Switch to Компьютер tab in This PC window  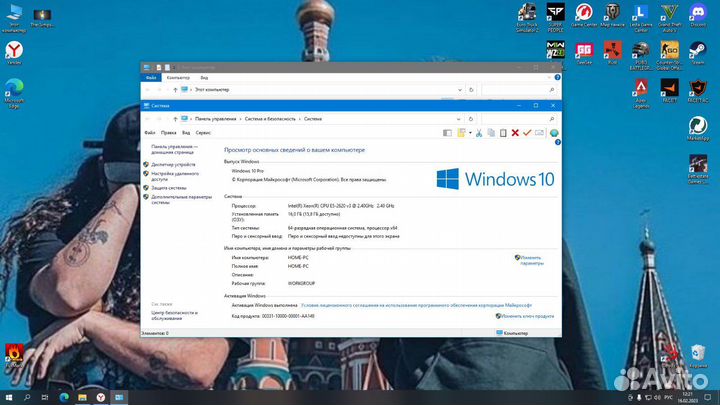(x=178, y=78)
